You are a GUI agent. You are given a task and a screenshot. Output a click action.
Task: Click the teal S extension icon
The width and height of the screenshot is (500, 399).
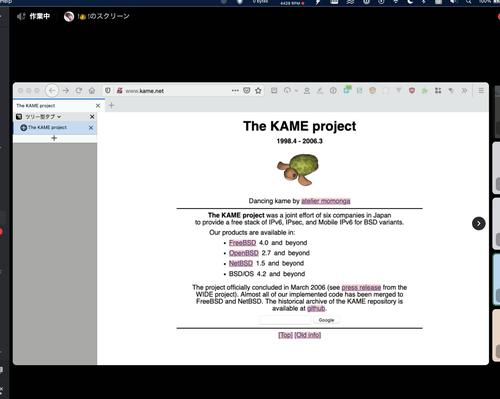tap(359, 90)
